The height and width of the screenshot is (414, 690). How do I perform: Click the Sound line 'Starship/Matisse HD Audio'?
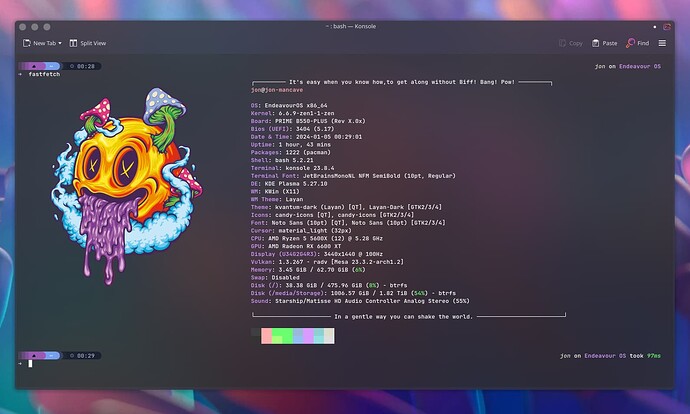click(x=360, y=301)
